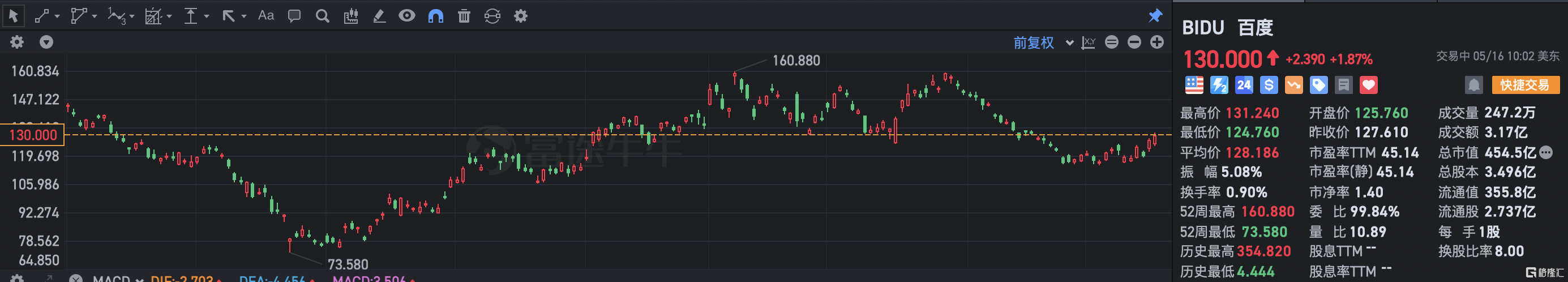
Task: Select the cursor pointer tool
Action: [x=14, y=16]
